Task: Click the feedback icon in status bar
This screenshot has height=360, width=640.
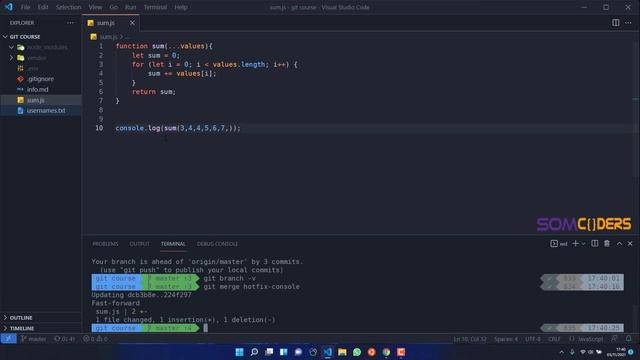Action: pos(614,339)
